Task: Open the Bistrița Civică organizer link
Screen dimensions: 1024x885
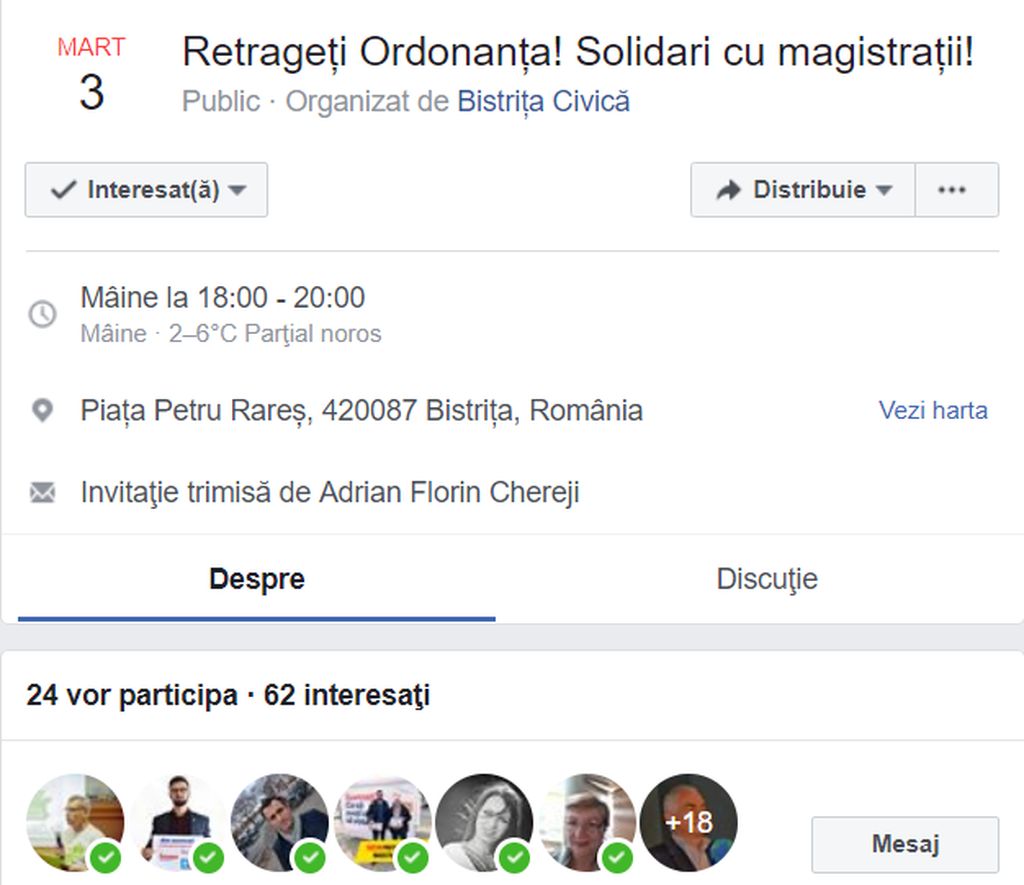Action: point(543,102)
